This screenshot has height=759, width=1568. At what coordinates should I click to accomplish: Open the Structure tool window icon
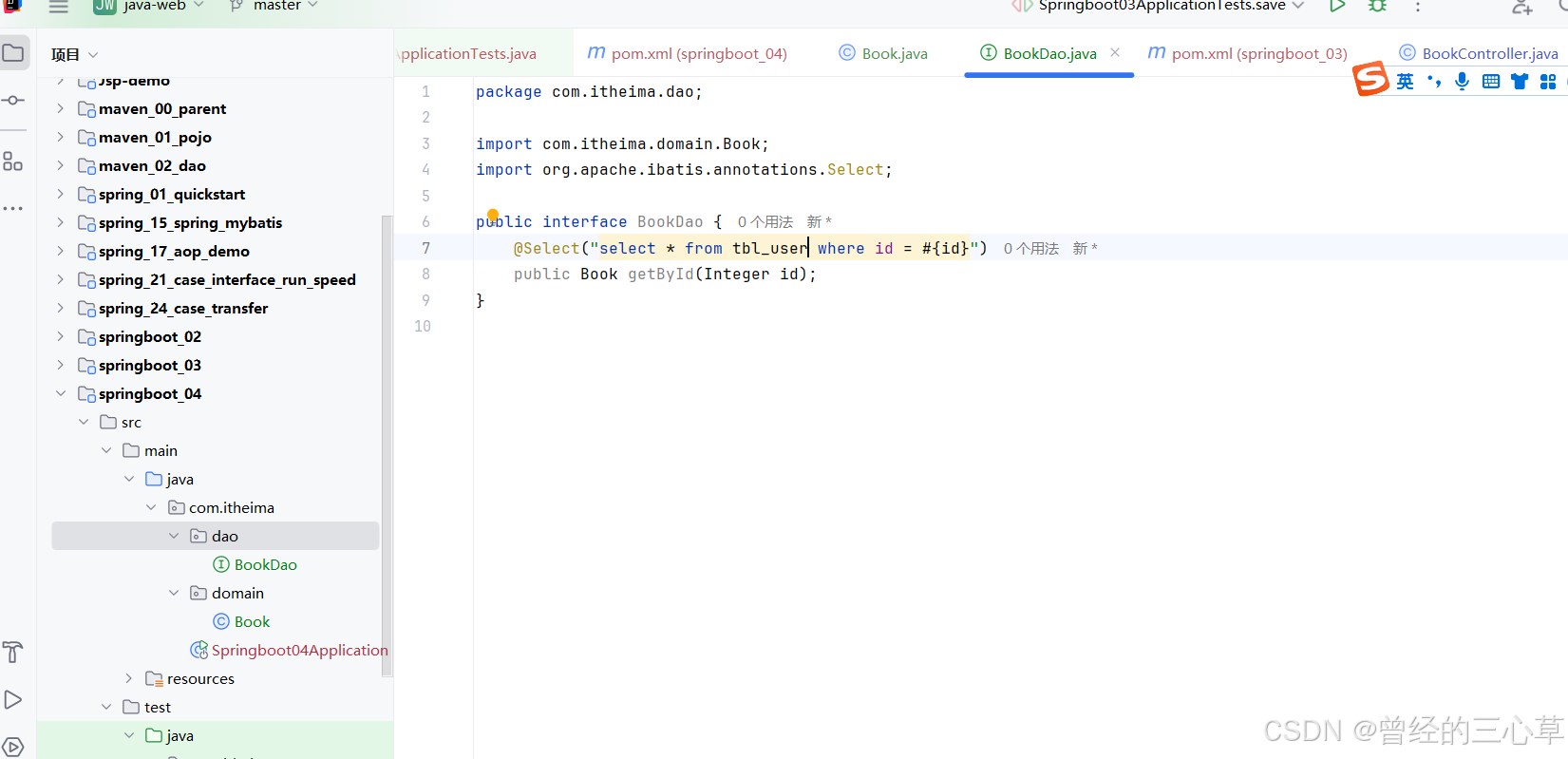click(13, 161)
